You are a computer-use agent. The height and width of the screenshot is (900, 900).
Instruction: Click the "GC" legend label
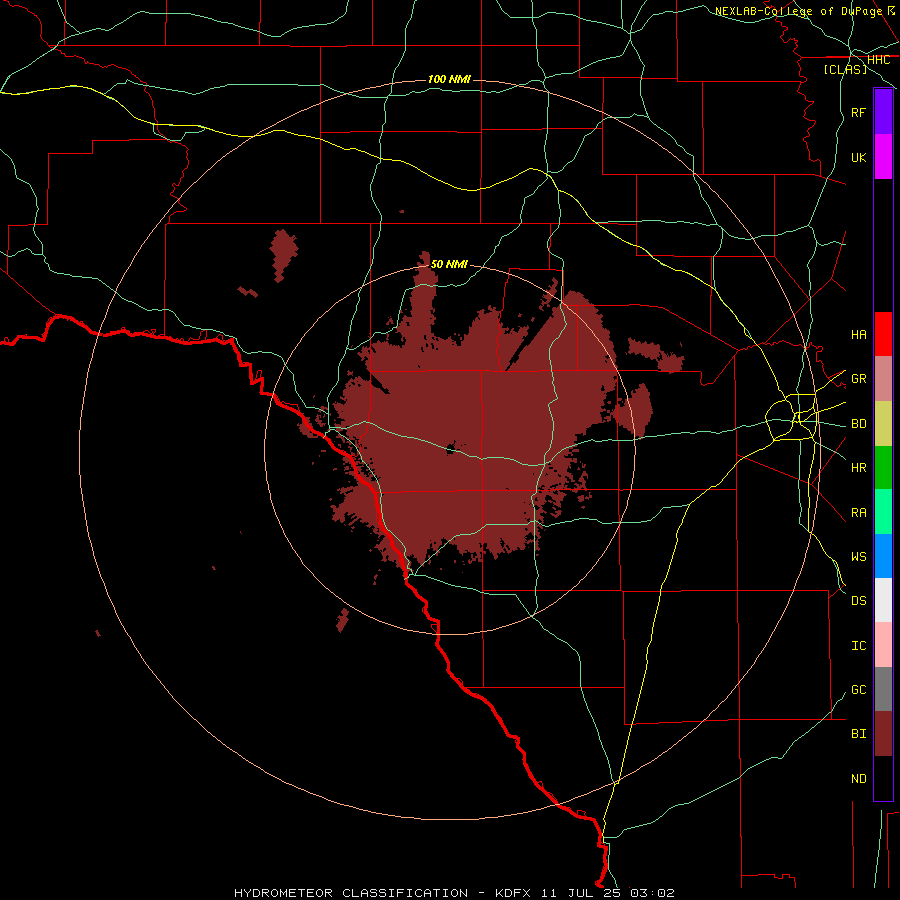pyautogui.click(x=858, y=690)
